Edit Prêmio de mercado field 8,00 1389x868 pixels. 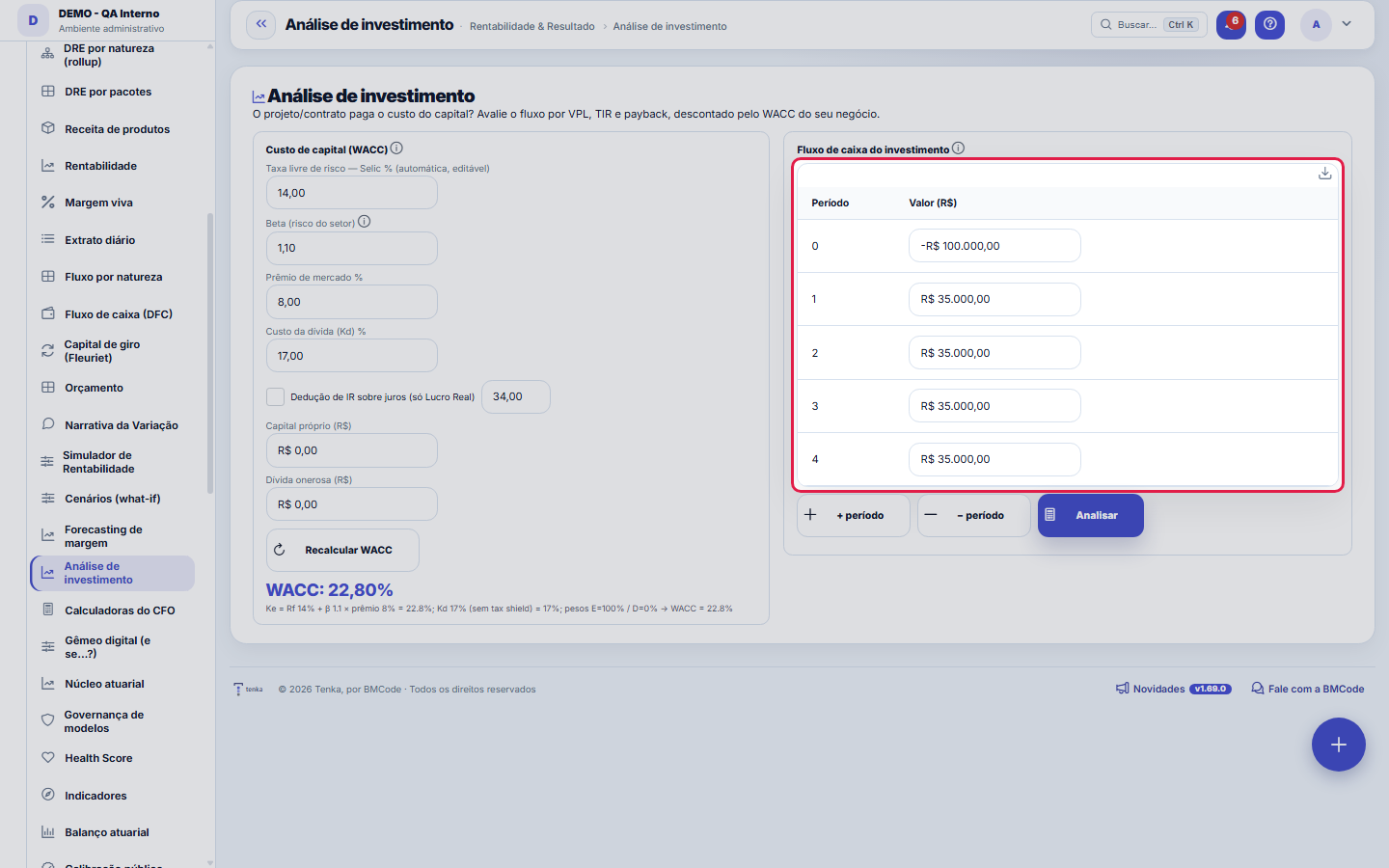(x=351, y=302)
